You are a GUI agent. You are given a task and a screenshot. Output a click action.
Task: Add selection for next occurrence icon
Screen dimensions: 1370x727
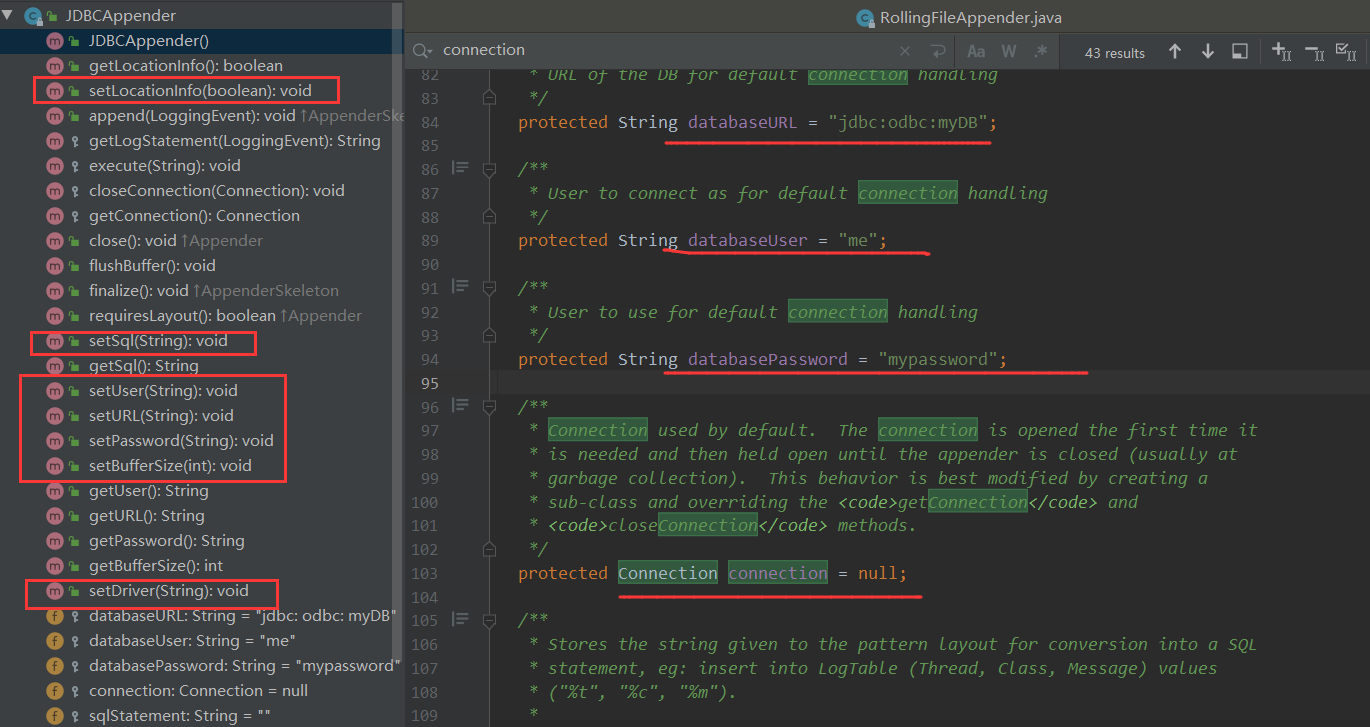pos(1281,51)
